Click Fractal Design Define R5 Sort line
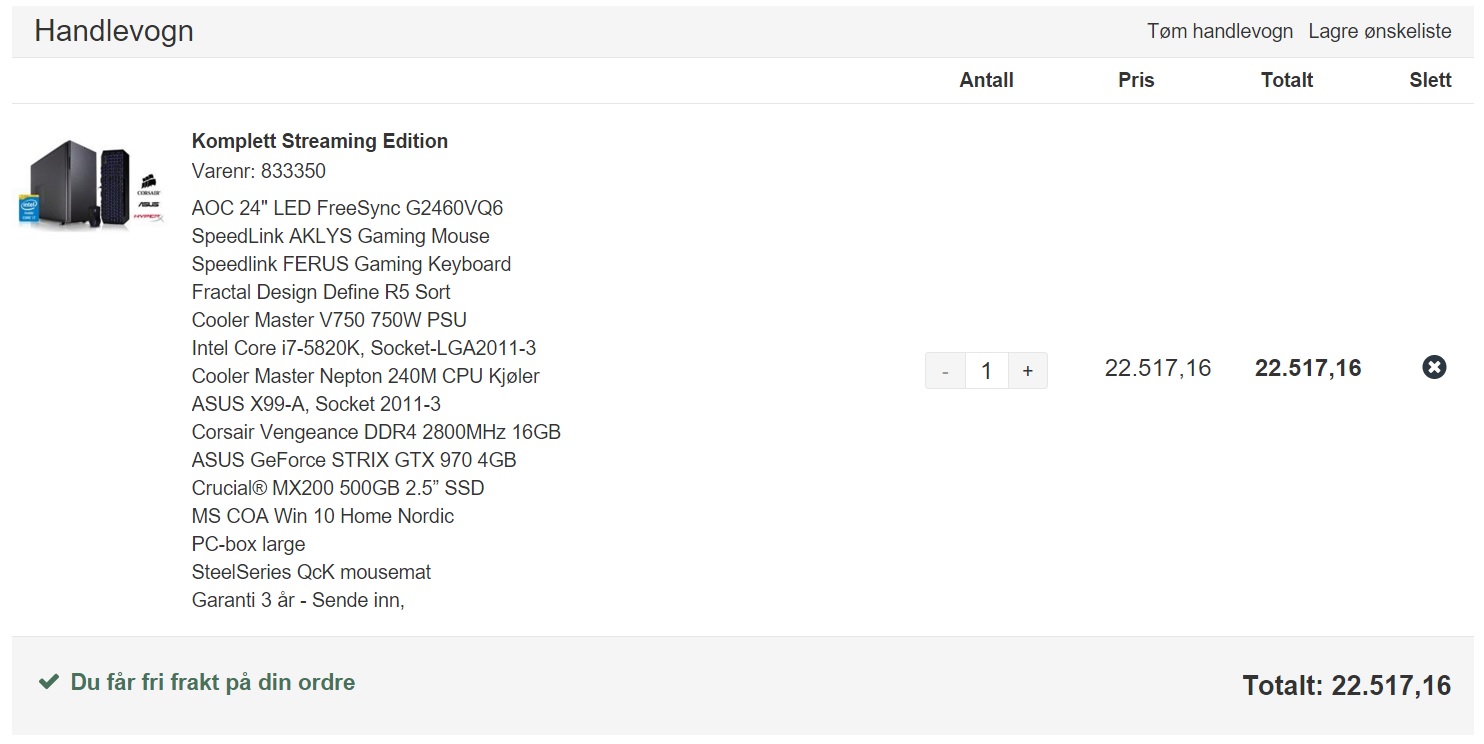Screen dimensions: 1484x744 [321, 292]
